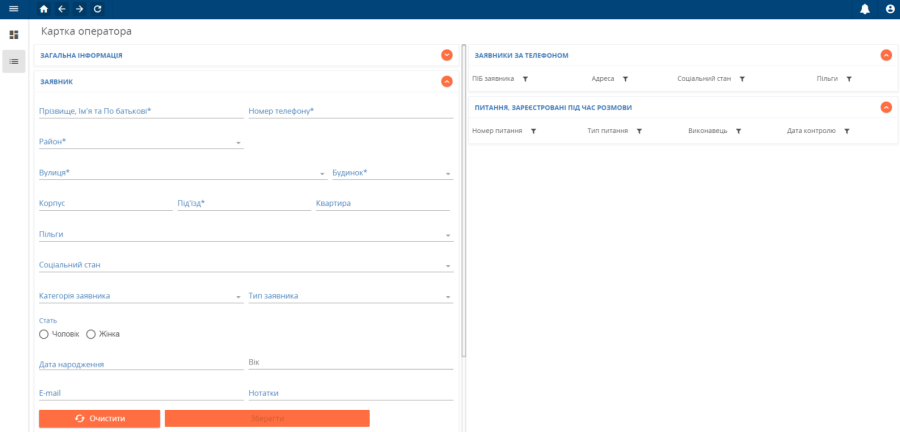Filter the Соціальний стан column in table
This screenshot has width=900, height=432.
742,79
